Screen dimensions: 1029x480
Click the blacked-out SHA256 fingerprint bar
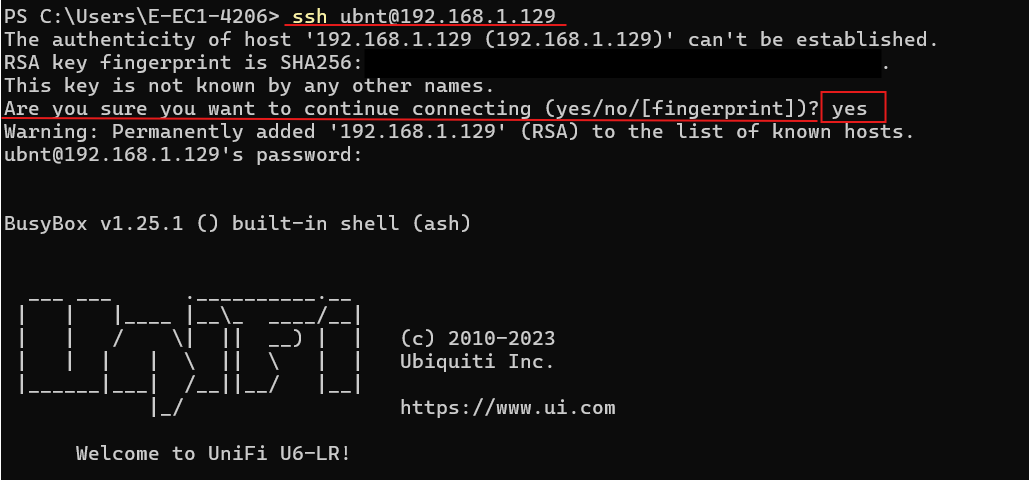[622, 63]
